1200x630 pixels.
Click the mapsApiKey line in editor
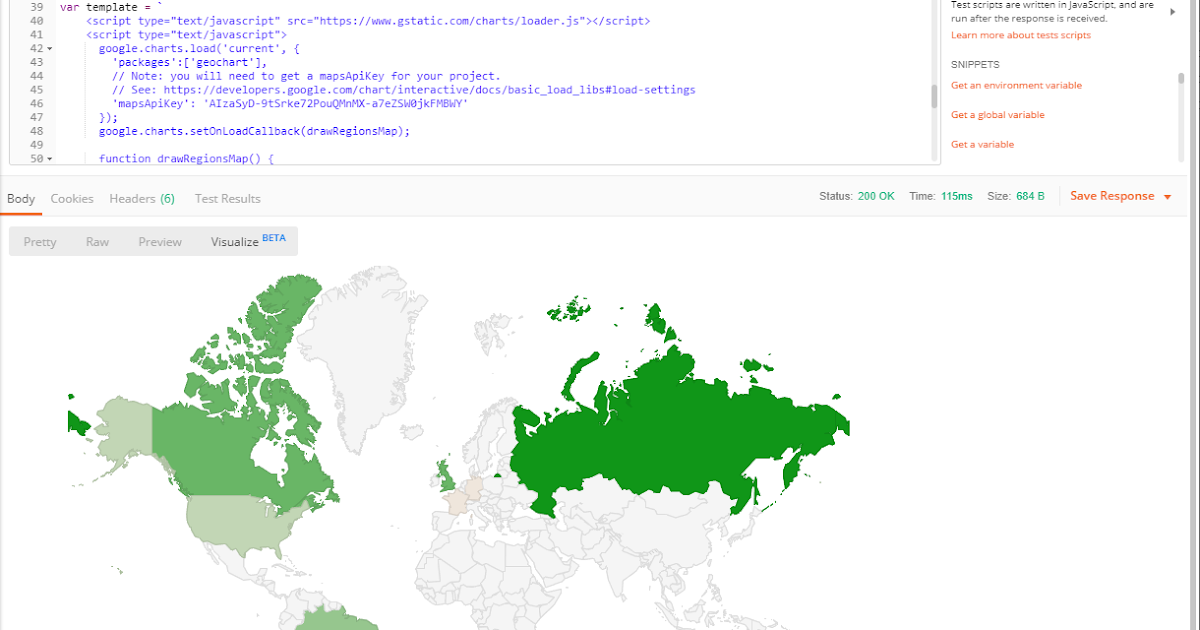pos(290,103)
